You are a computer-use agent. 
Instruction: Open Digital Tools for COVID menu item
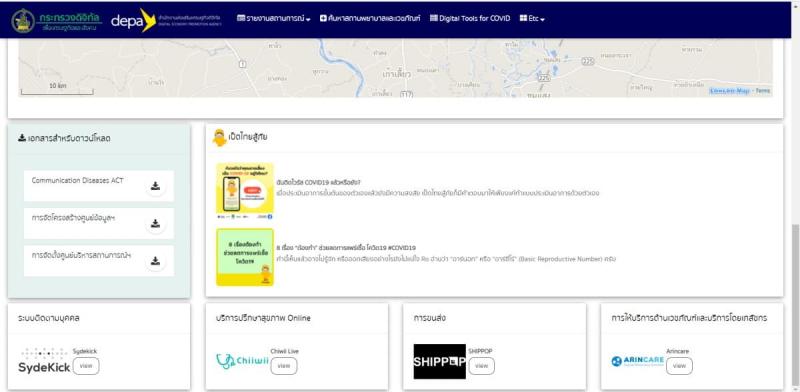click(470, 18)
